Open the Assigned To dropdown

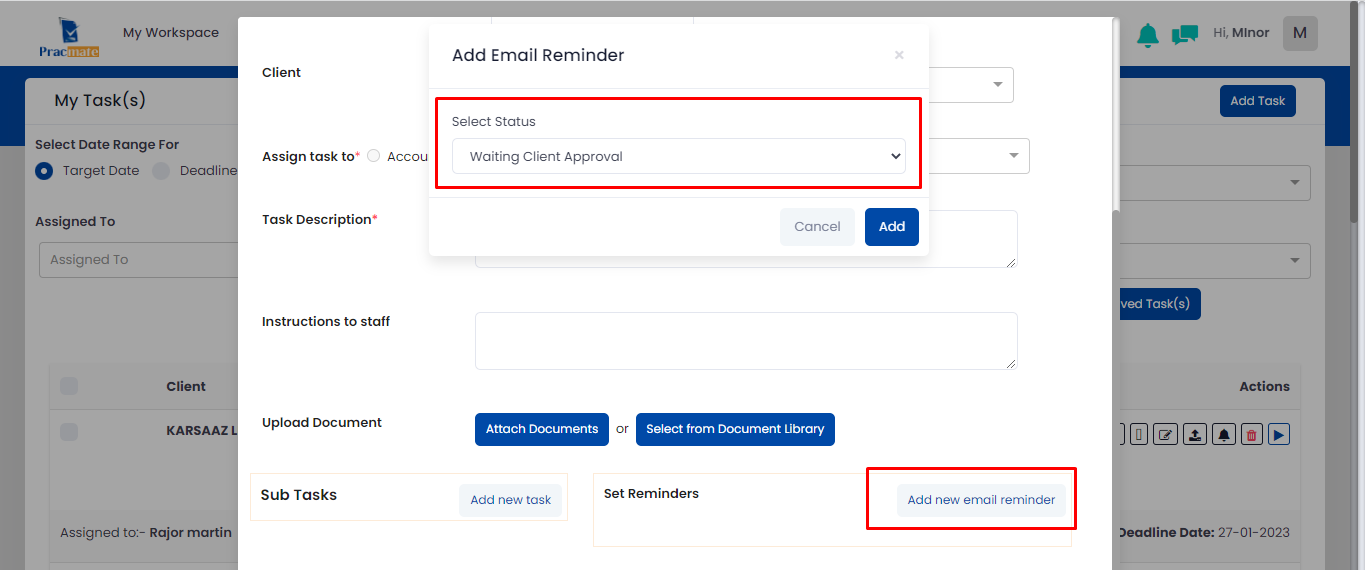pos(138,259)
